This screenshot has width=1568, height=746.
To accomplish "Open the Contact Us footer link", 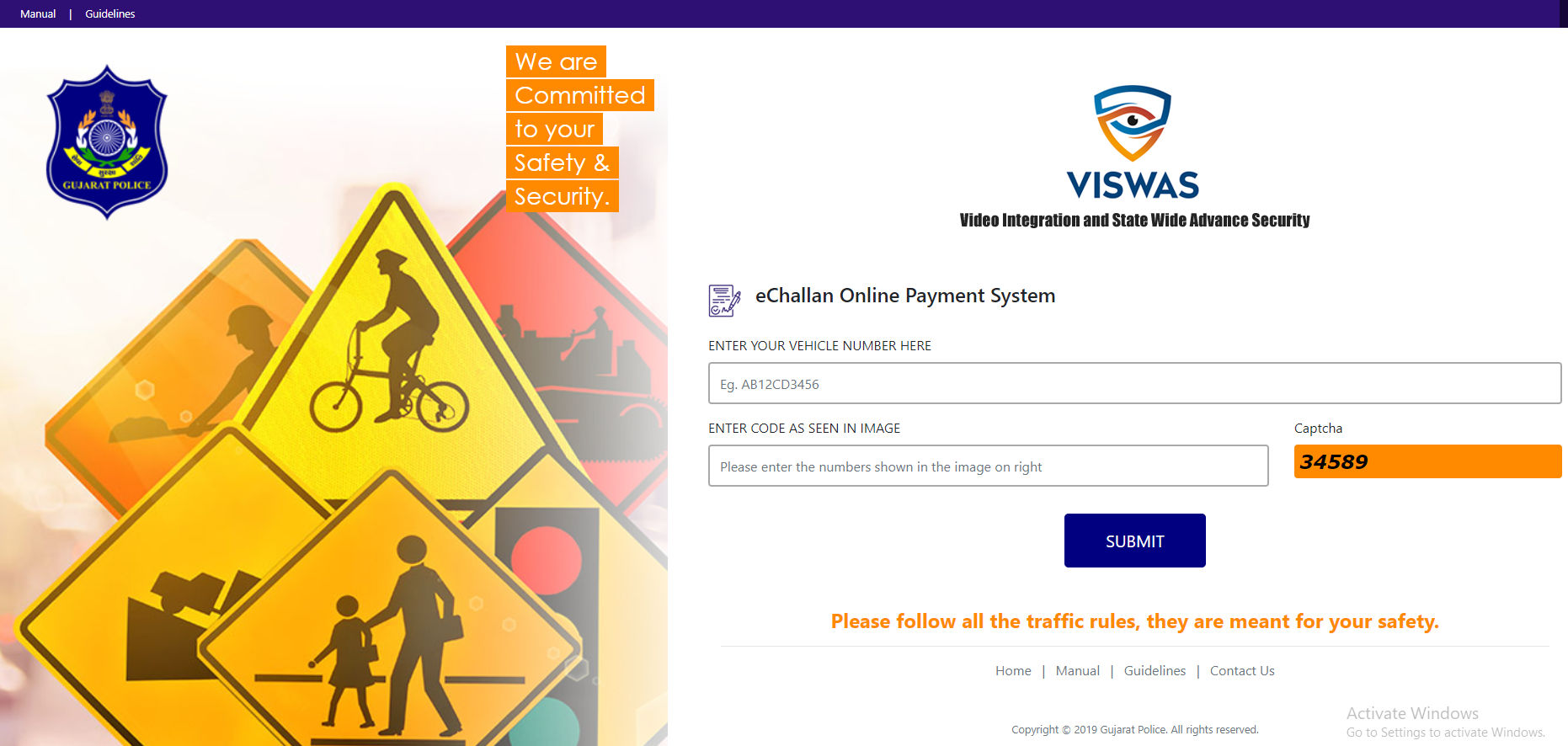I will click(x=1242, y=671).
